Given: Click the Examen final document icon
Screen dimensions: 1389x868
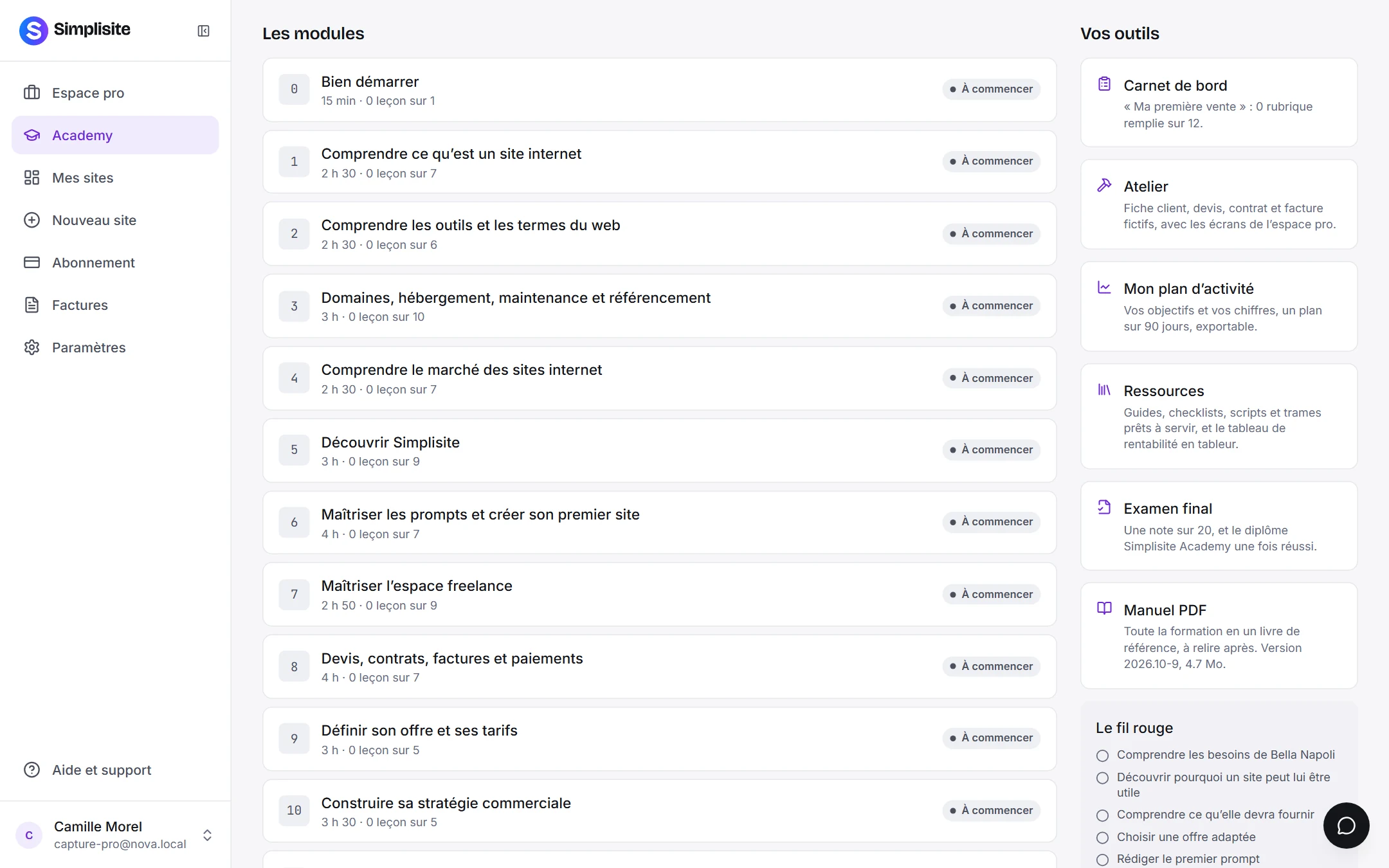Looking at the screenshot, I should (x=1104, y=507).
